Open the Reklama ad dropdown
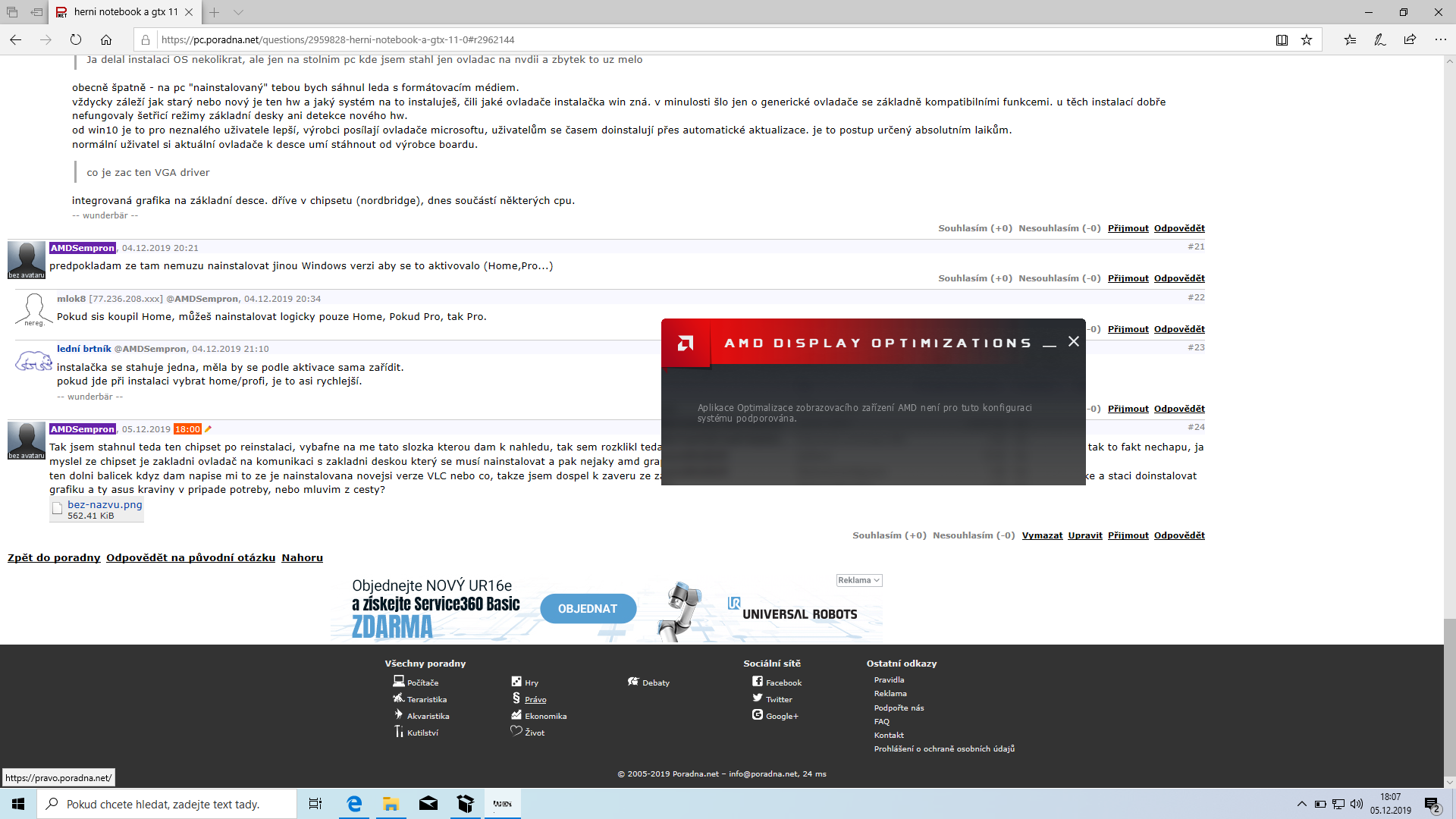The width and height of the screenshot is (1456, 819). coord(858,580)
